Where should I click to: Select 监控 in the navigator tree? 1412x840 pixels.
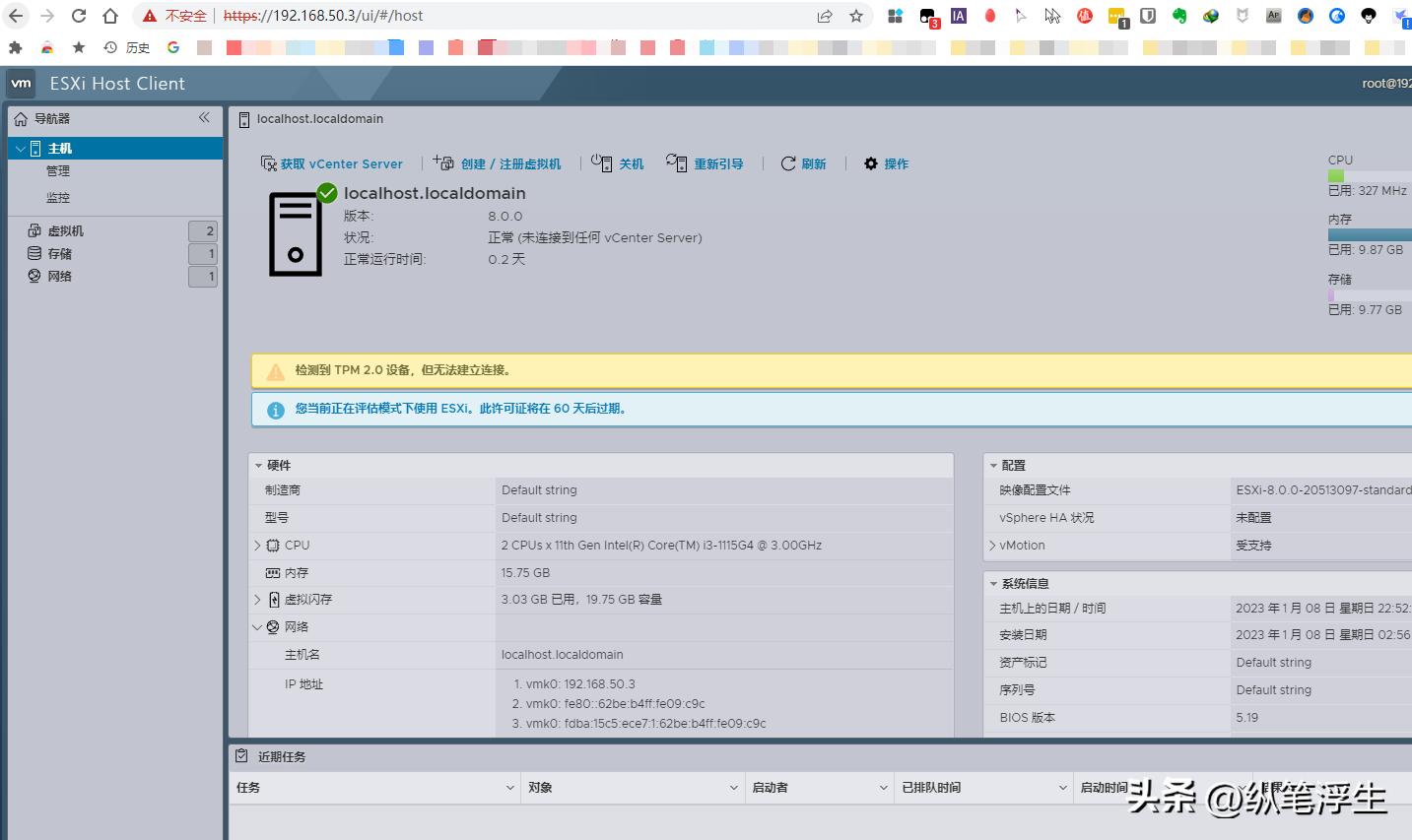click(57, 196)
